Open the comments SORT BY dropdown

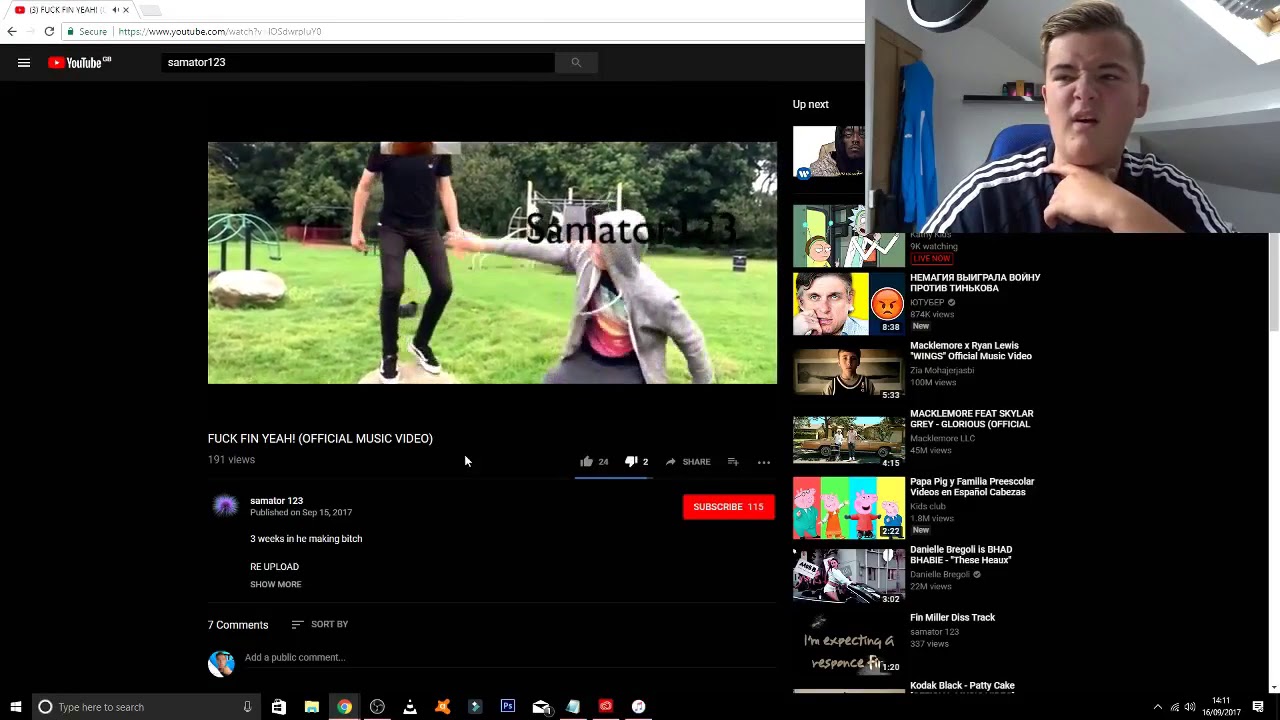320,624
